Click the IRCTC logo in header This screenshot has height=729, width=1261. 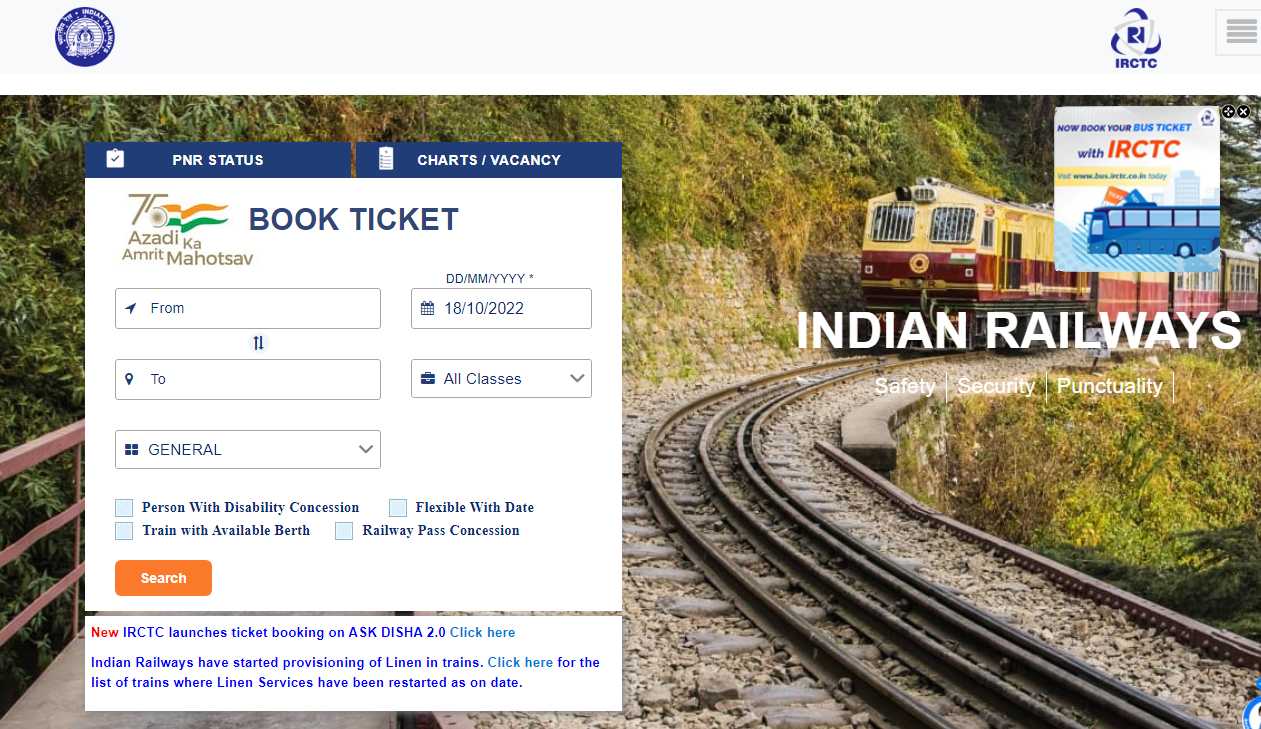[x=1136, y=39]
